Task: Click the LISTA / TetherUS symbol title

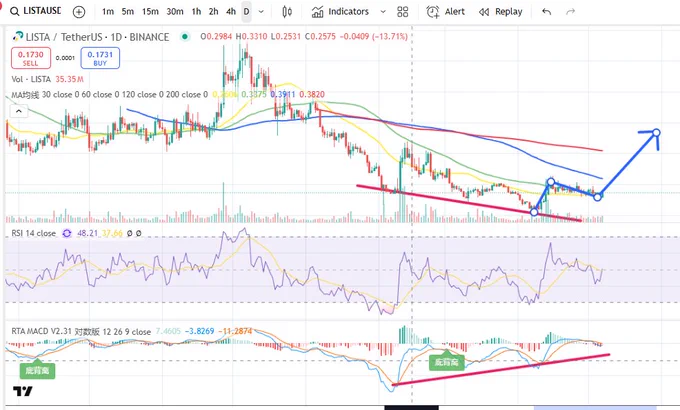Action: click(x=97, y=37)
